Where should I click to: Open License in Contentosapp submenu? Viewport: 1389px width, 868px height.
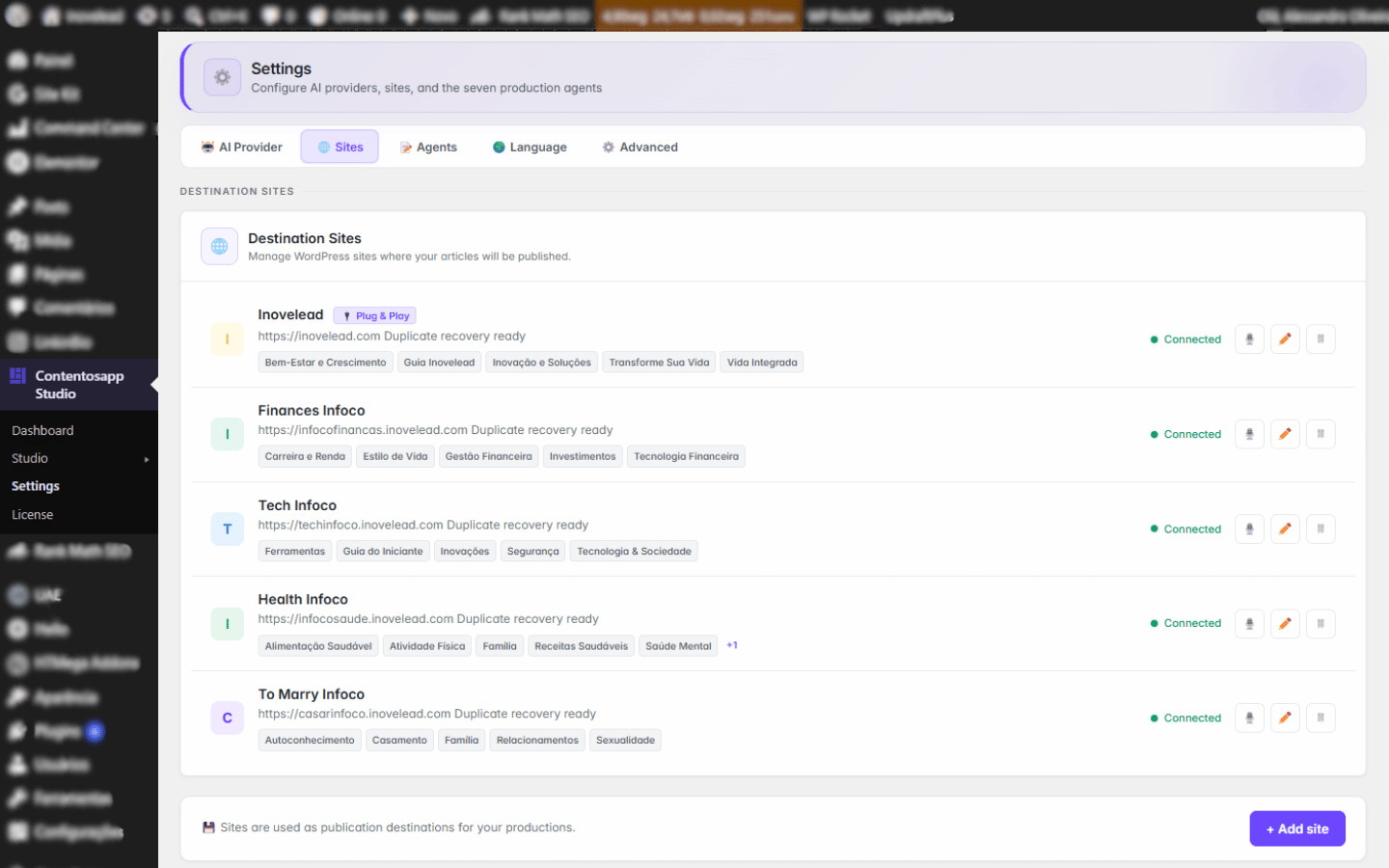tap(32, 515)
